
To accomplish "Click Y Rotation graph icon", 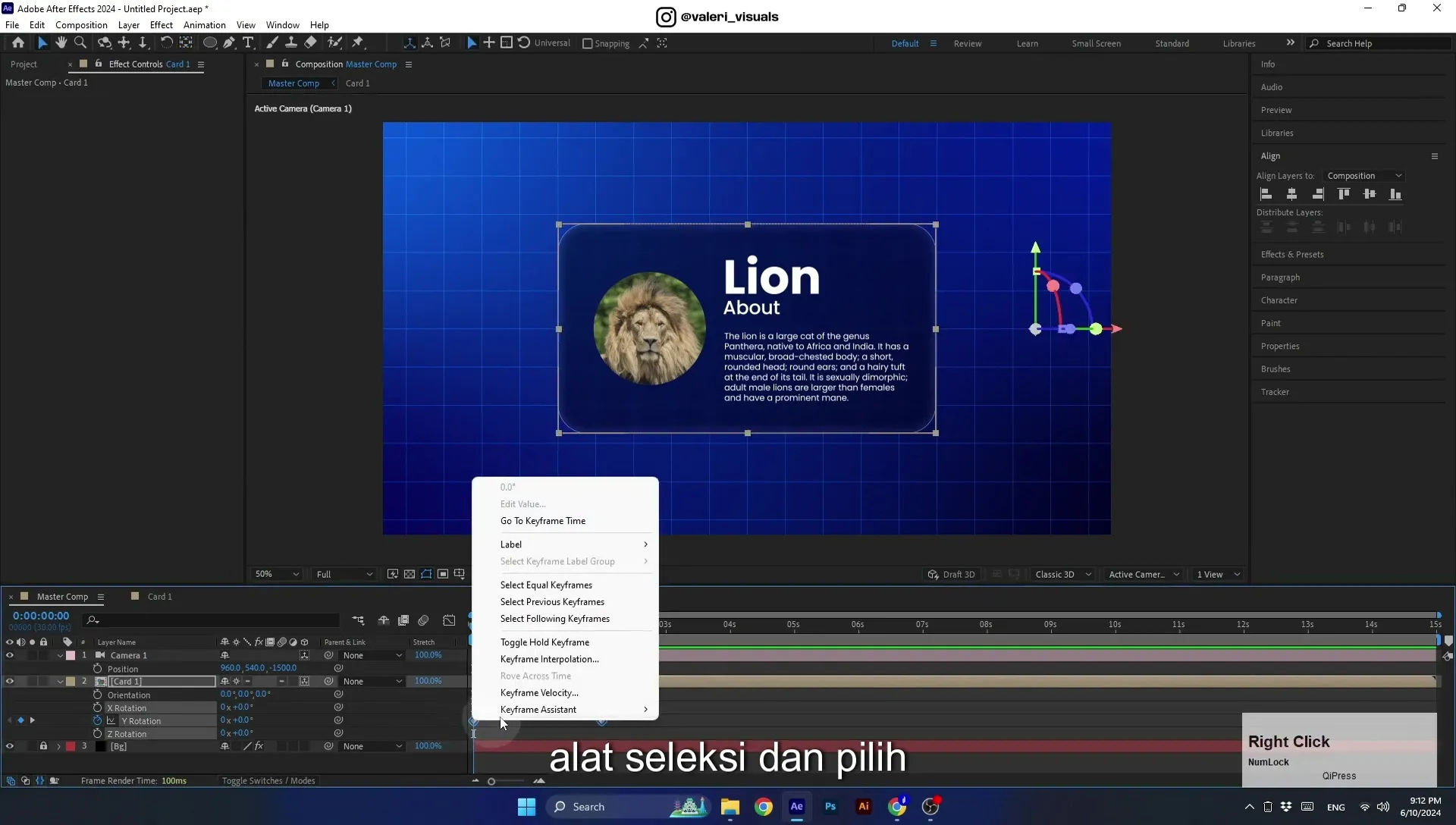I will (x=111, y=721).
